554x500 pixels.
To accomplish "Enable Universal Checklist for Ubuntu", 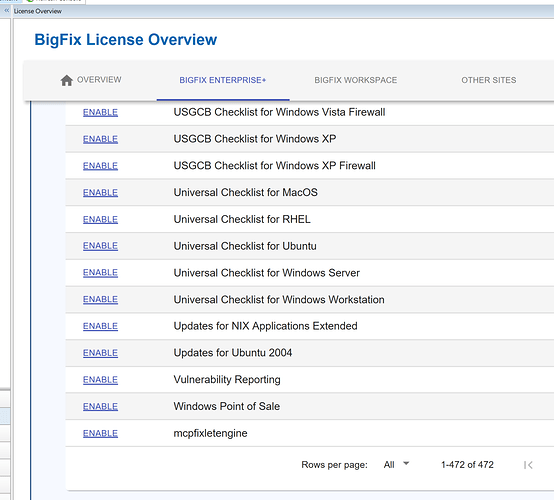I will [100, 246].
